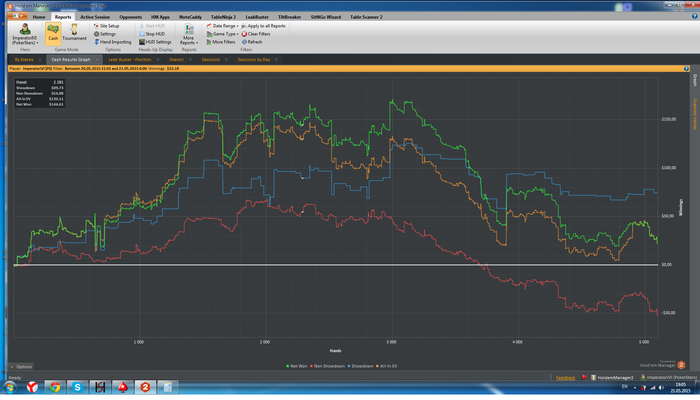Image resolution: width=700 pixels, height=400 pixels.
Task: Click Refresh in the Filters group
Action: (x=253, y=42)
